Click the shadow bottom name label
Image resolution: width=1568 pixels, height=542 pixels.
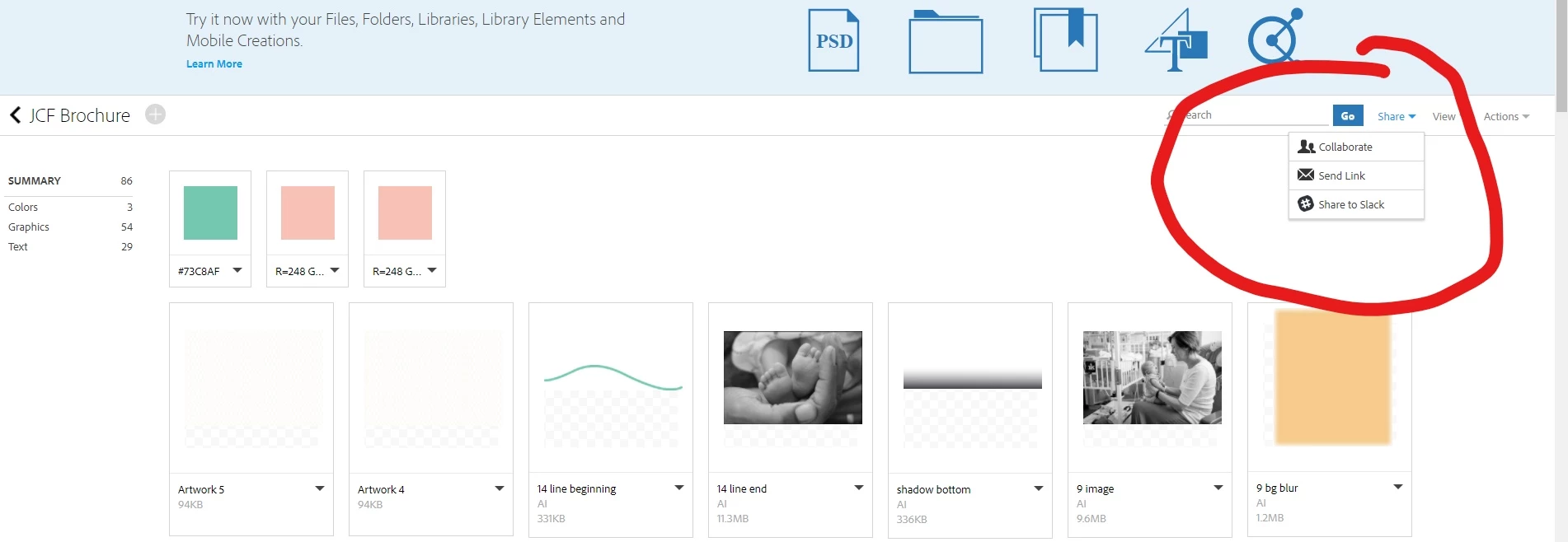click(933, 489)
